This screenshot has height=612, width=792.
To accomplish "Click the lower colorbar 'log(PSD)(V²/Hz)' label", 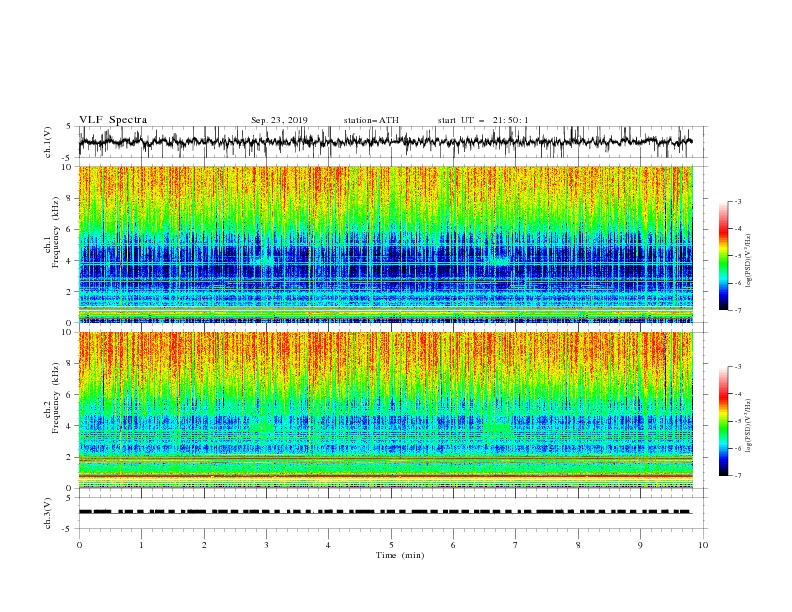I will [x=749, y=426].
